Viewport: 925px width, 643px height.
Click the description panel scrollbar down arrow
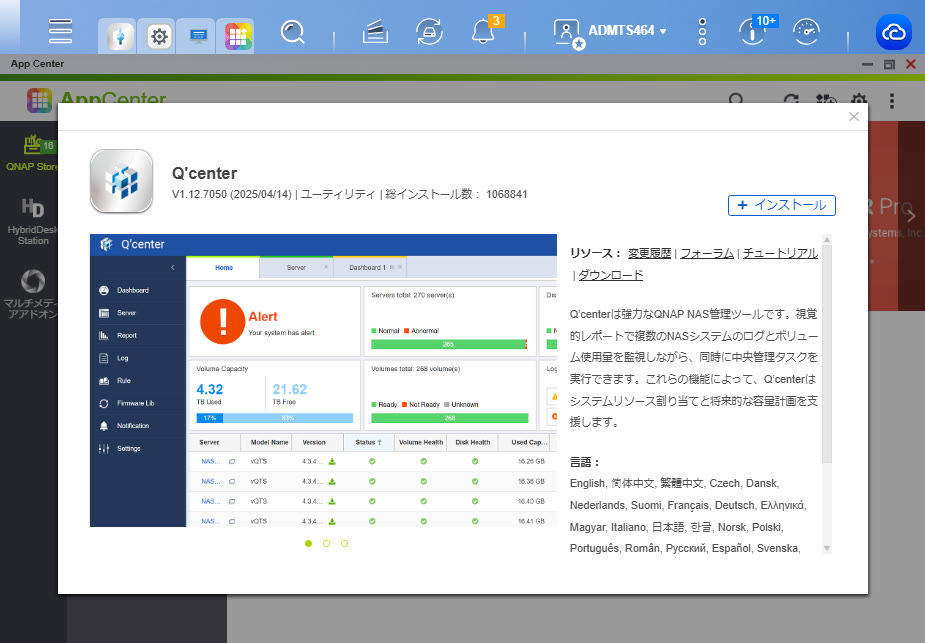tap(826, 548)
